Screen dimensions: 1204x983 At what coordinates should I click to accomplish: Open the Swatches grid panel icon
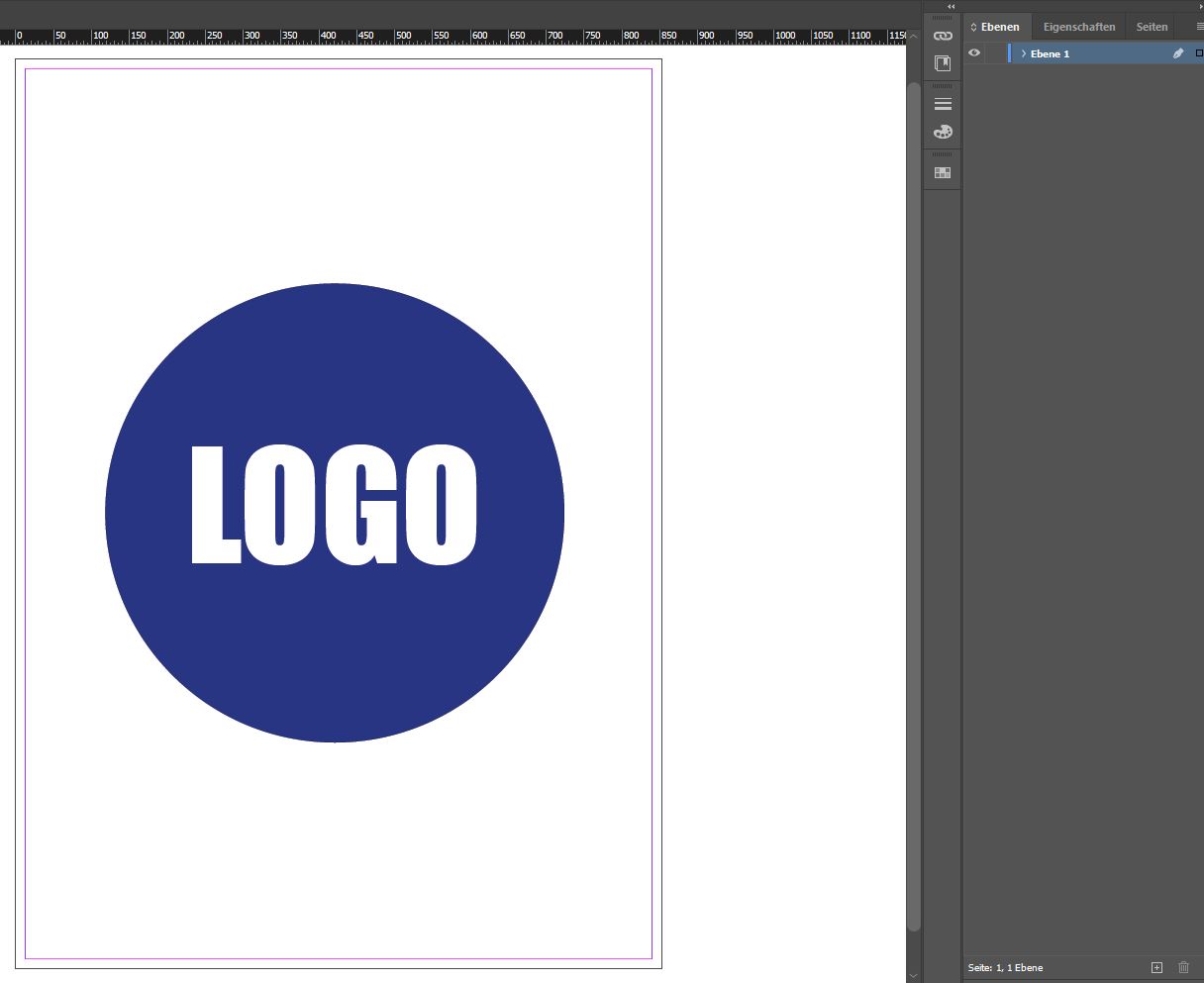point(943,172)
